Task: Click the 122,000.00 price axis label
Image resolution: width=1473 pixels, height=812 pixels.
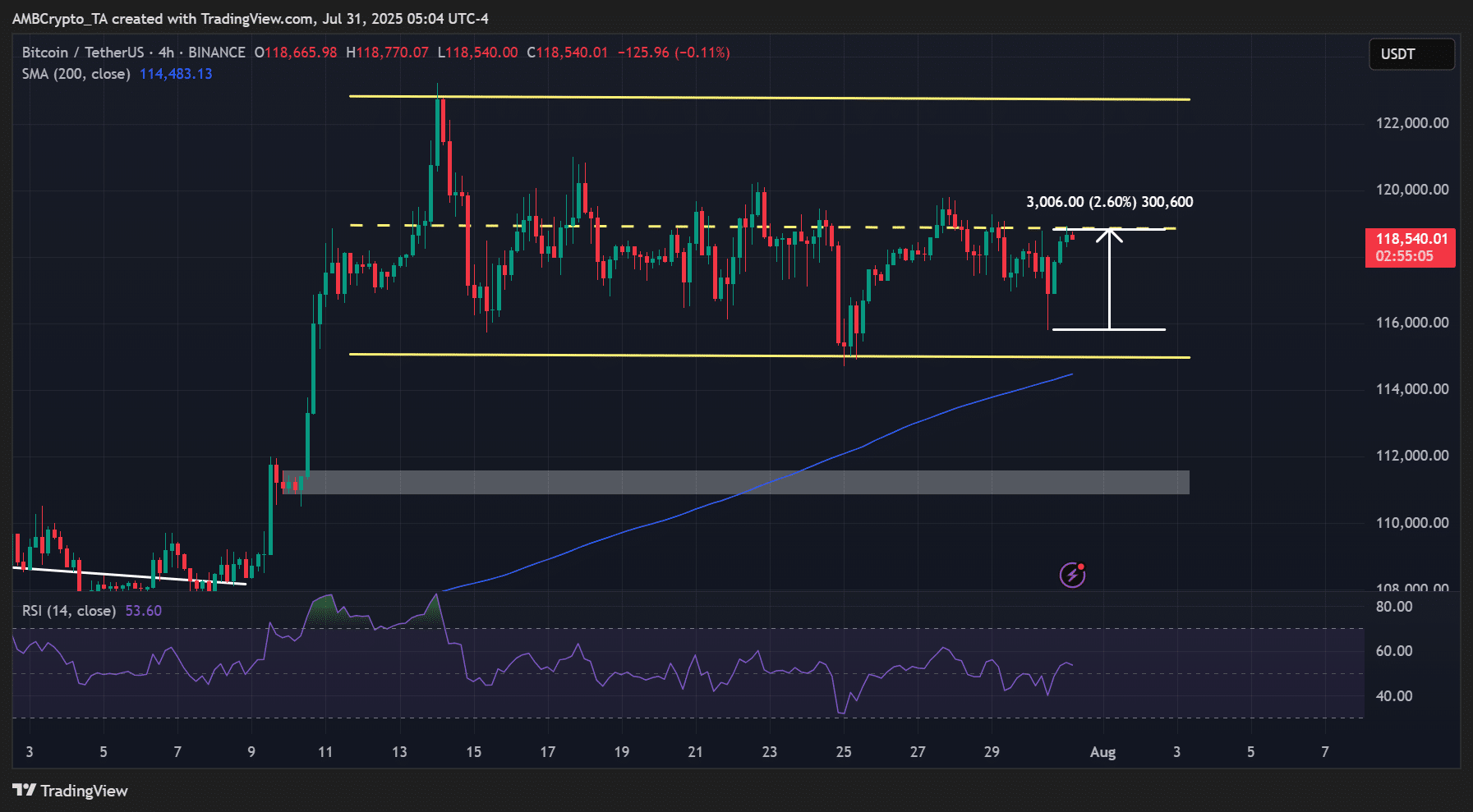Action: click(x=1411, y=123)
